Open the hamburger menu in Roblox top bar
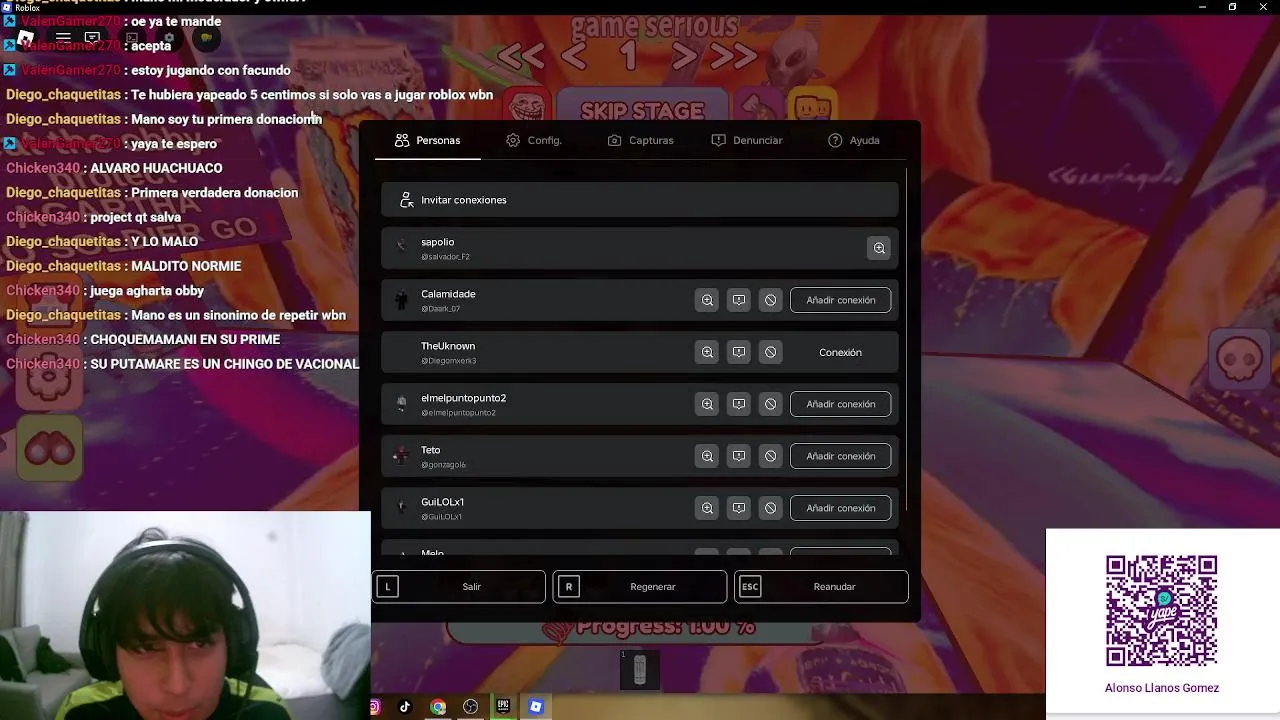Screen dimensions: 1280x720 [x=63, y=38]
